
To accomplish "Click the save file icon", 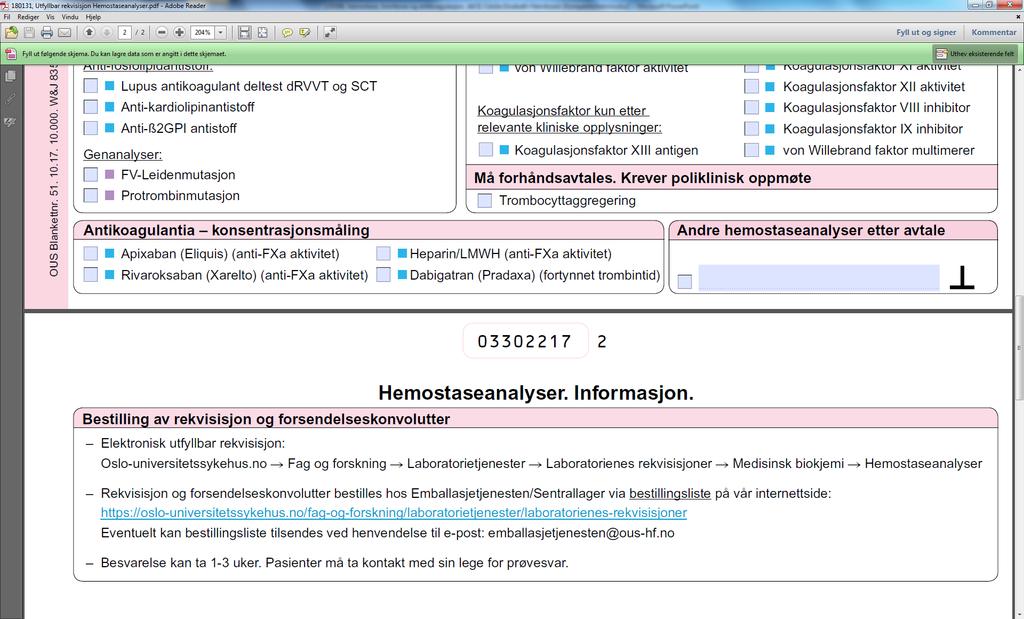I will 29,32.
